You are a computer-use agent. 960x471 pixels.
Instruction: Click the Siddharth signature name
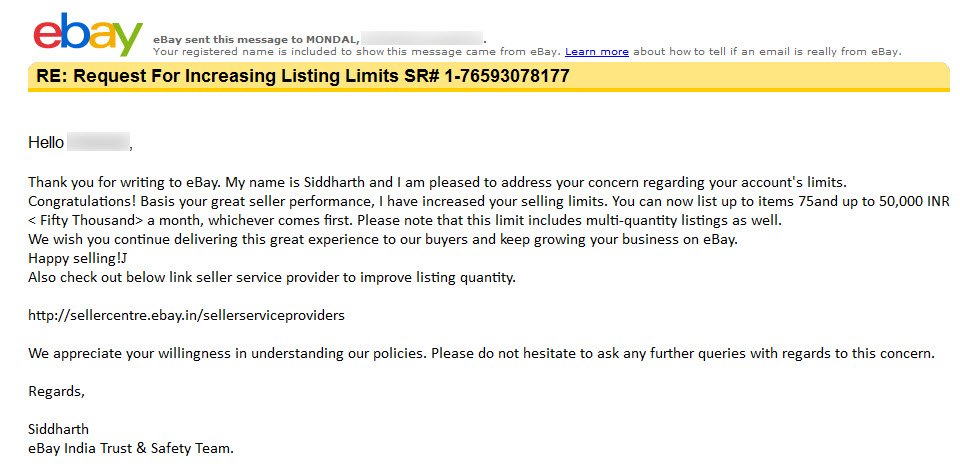tap(58, 429)
